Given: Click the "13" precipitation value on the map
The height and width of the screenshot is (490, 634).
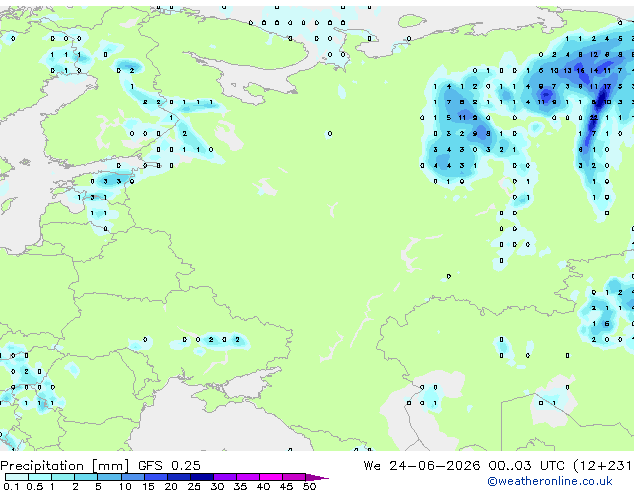Looking at the screenshot, I should point(567,70).
